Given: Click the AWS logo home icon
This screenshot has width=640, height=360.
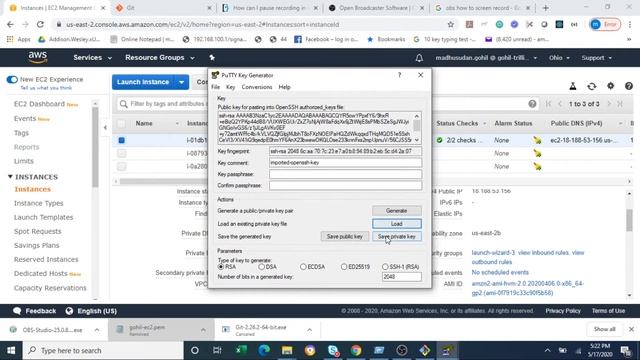Looking at the screenshot, I should coord(38,58).
